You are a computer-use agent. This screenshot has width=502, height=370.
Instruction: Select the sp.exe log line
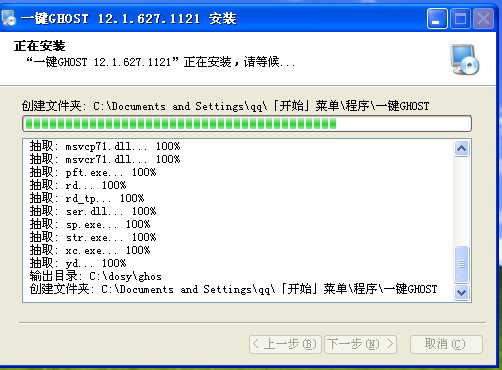pos(90,224)
